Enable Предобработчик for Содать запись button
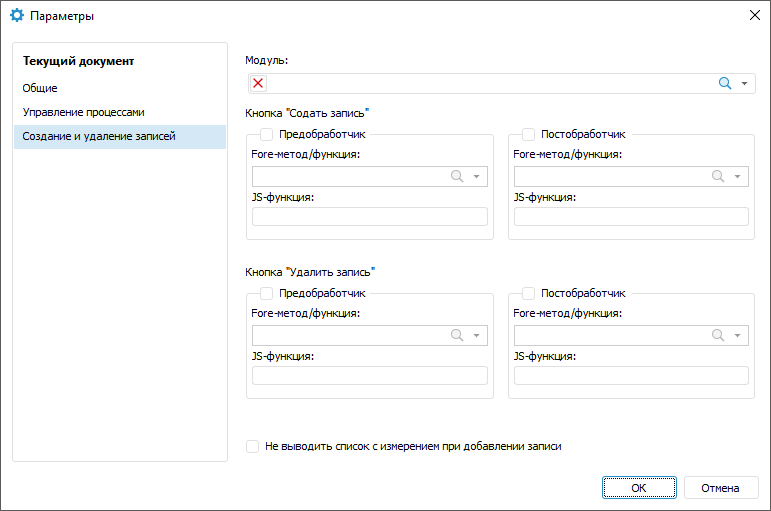771x511 pixels. [267, 134]
